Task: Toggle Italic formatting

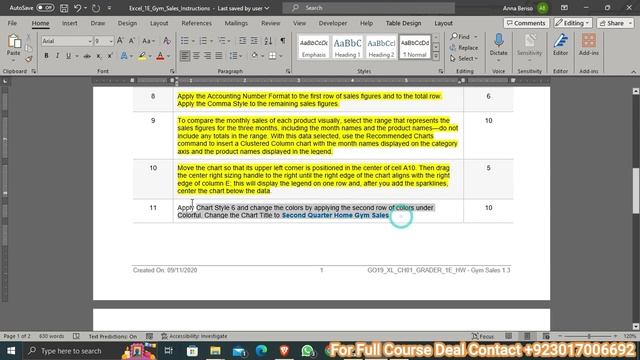Action: pyautogui.click(x=57, y=56)
